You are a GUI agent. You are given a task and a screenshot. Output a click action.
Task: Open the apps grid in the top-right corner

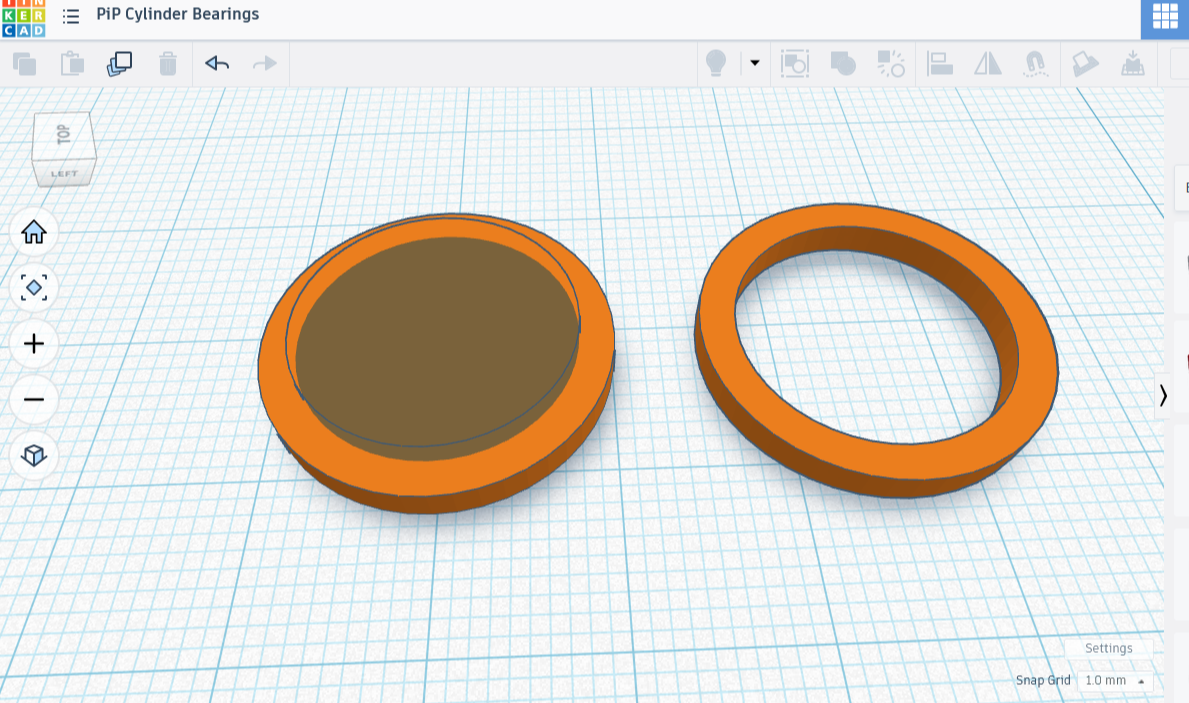coord(1164,16)
